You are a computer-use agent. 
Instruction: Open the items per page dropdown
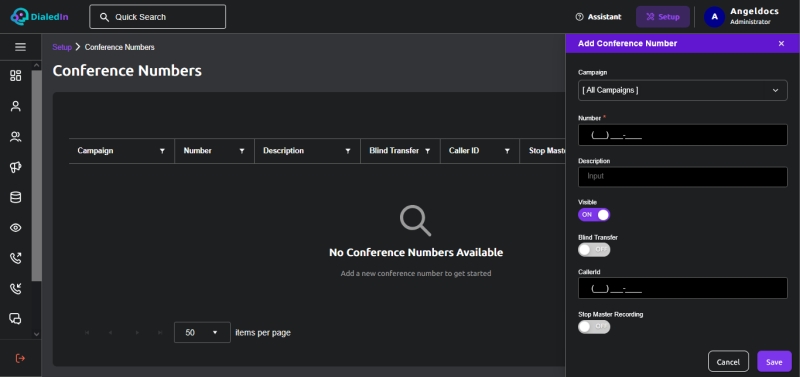pyautogui.click(x=202, y=333)
